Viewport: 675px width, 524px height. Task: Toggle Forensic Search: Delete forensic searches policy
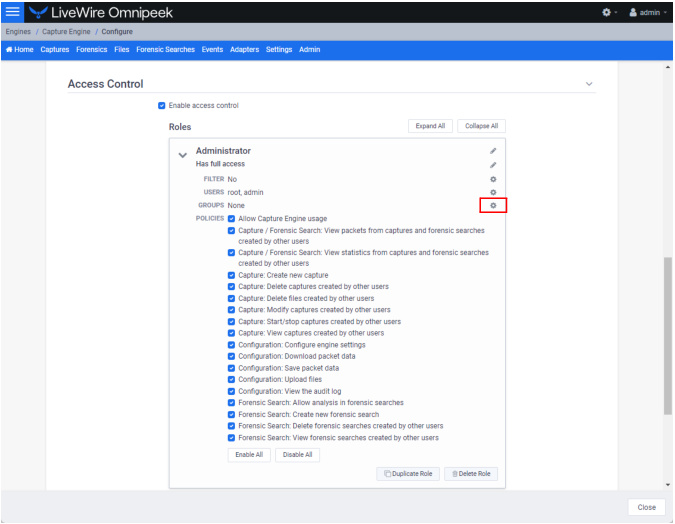click(x=231, y=426)
